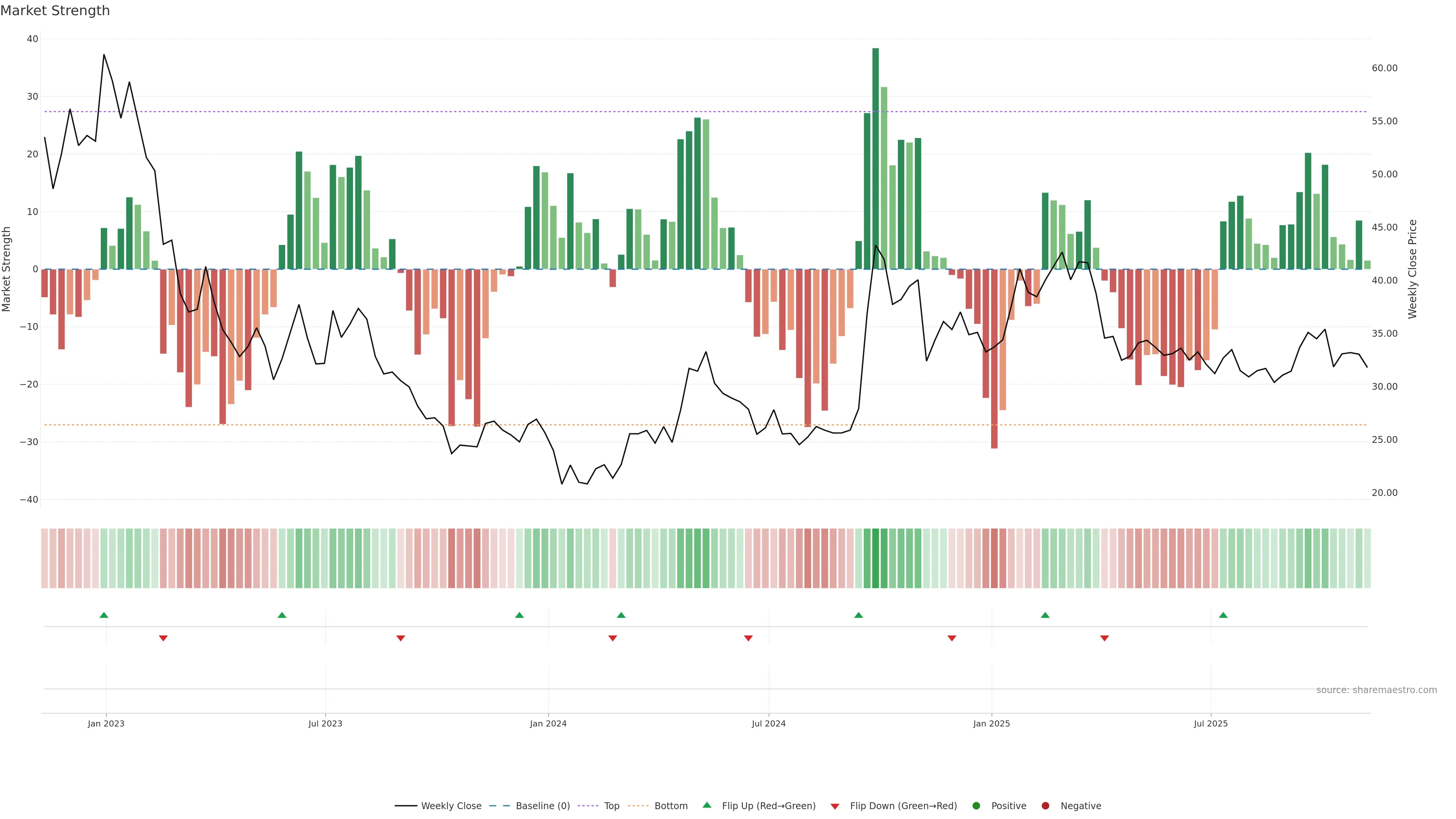Click last green flip-up marker near Jul 2025
Image resolution: width=1456 pixels, height=819 pixels.
coord(1223,615)
